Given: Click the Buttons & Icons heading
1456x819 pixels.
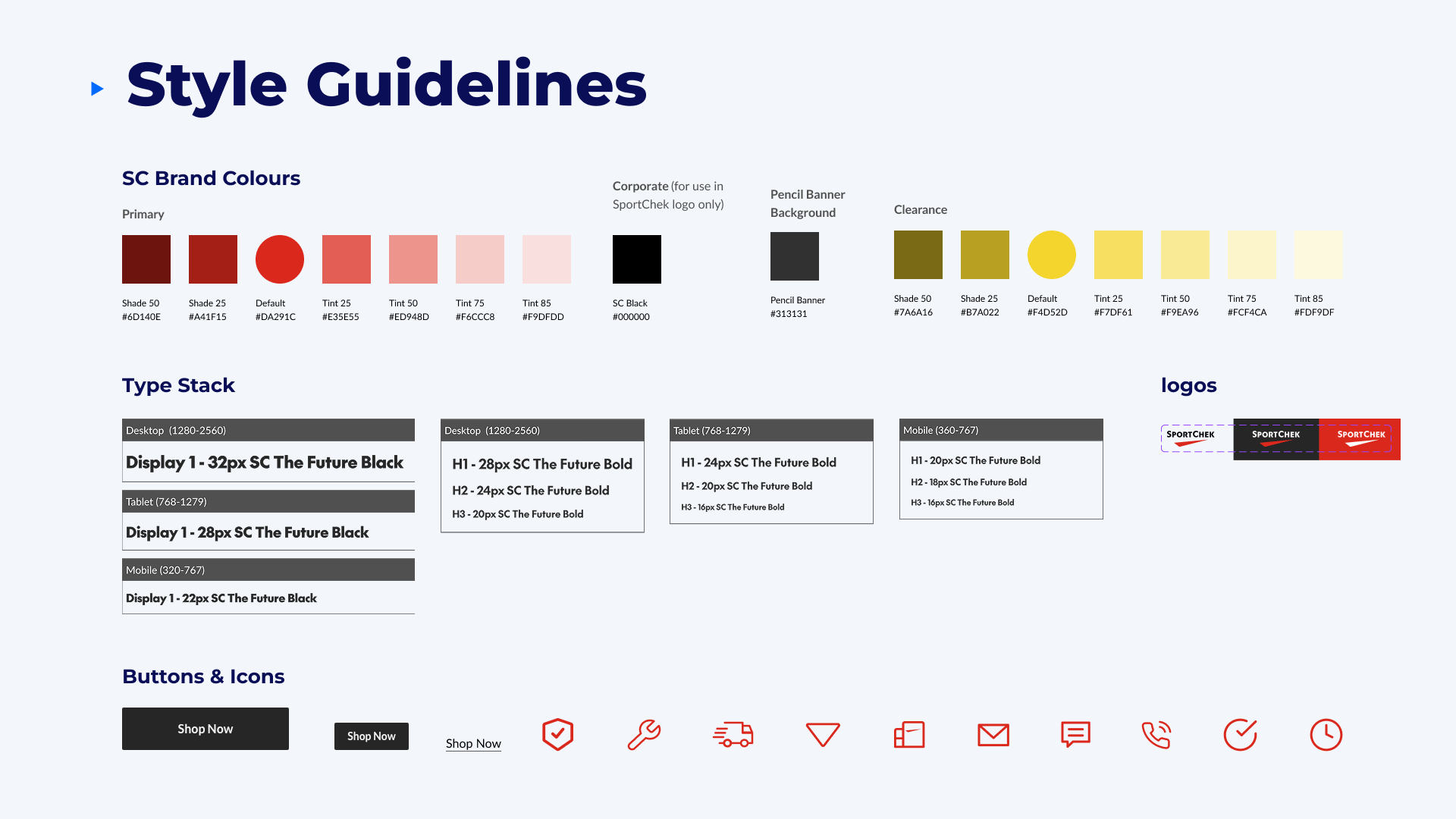Looking at the screenshot, I should point(203,676).
